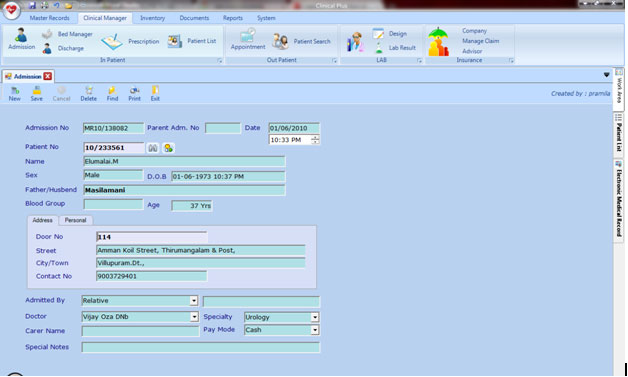The height and width of the screenshot is (377, 628).
Task: Open the System ribbon tab
Action: (266, 18)
